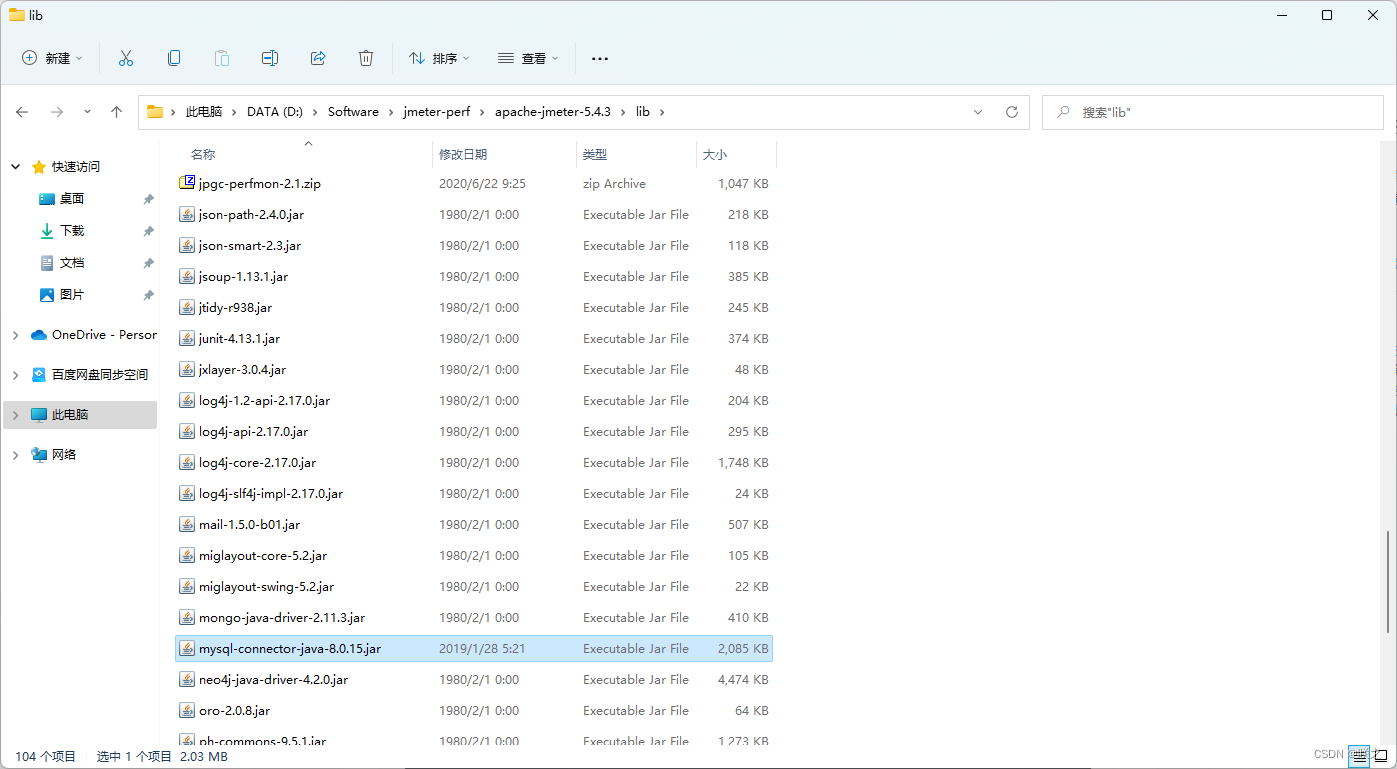Select the log4j-core-2.17.0.jar file icon
Viewport: 1397px width, 769px height.
[x=187, y=462]
